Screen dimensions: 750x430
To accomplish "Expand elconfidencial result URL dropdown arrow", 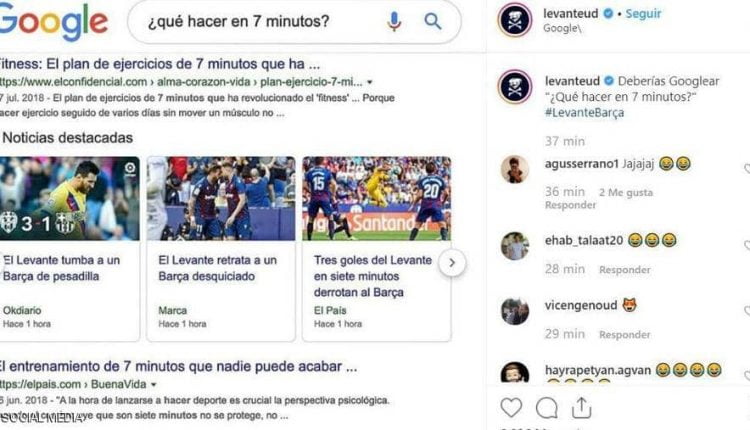I will [x=370, y=82].
